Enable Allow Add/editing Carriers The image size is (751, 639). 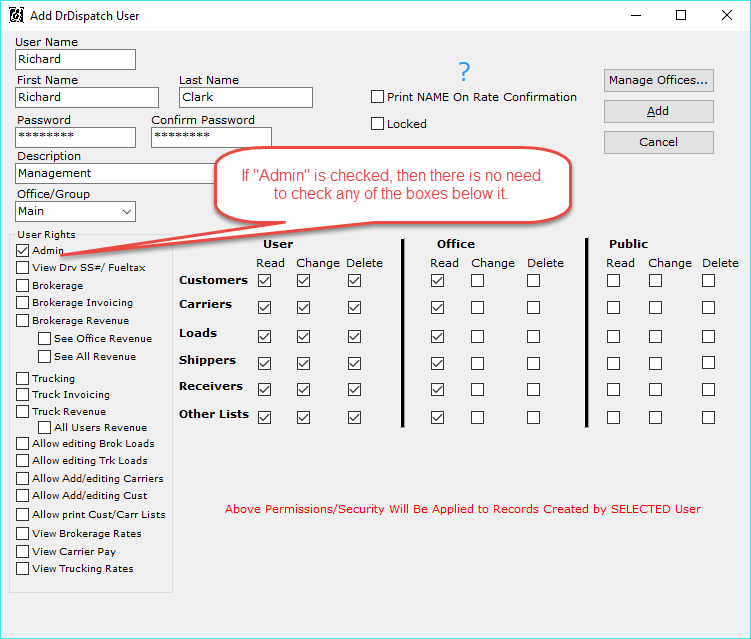(x=23, y=479)
